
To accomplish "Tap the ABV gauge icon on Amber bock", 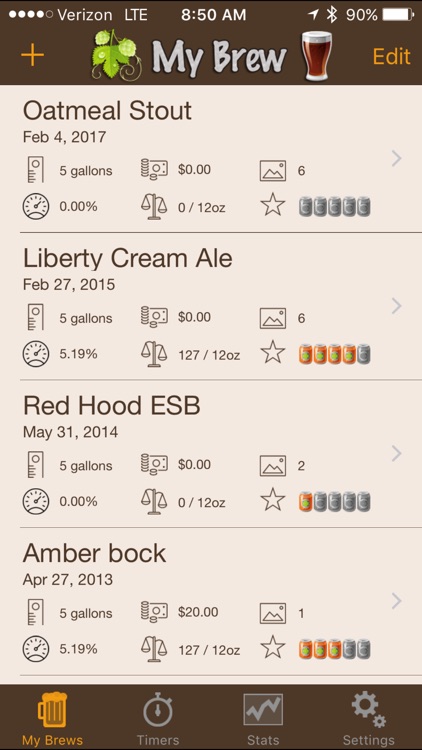I will [36, 649].
